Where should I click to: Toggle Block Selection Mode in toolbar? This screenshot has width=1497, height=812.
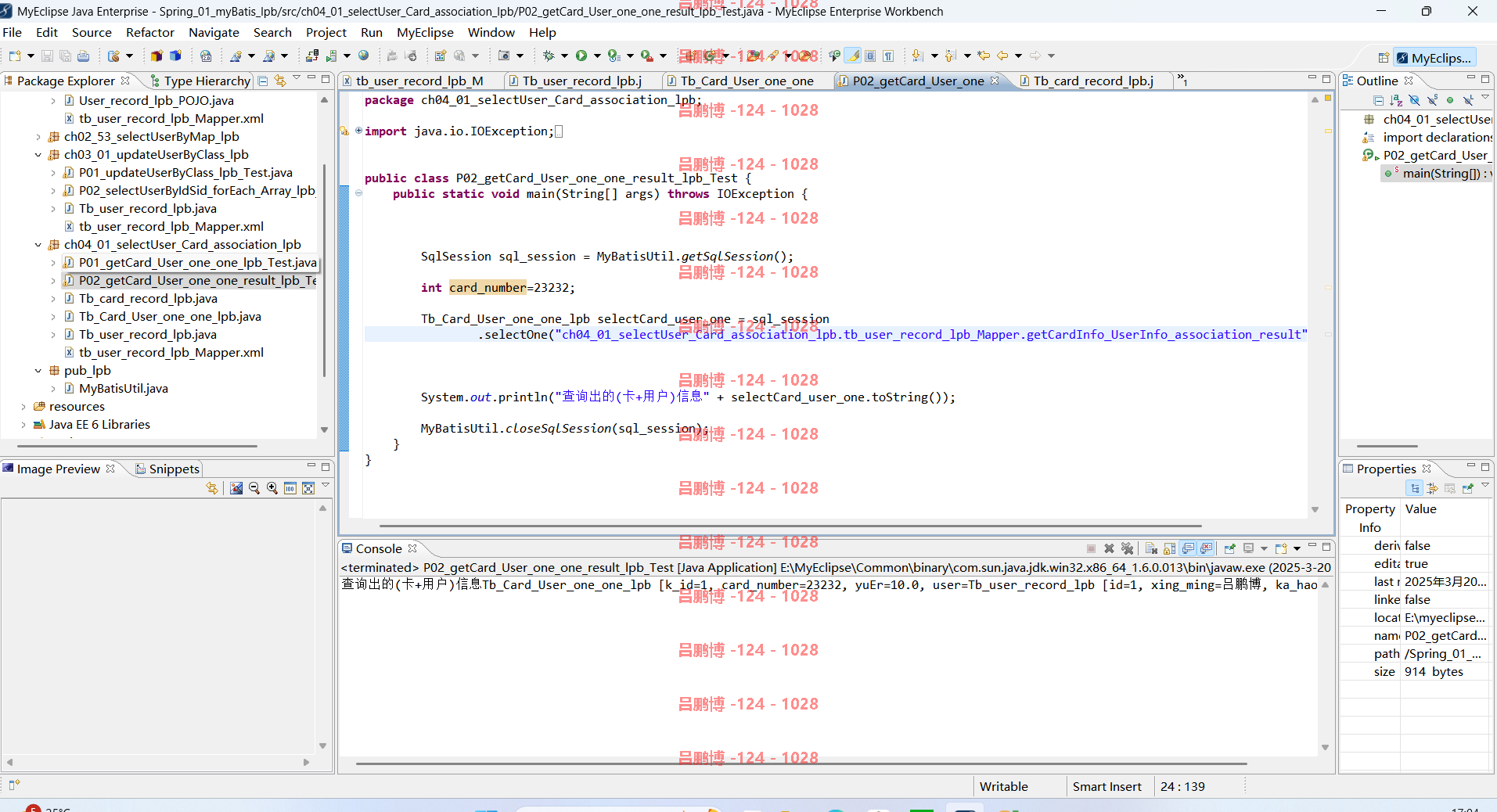[870, 56]
